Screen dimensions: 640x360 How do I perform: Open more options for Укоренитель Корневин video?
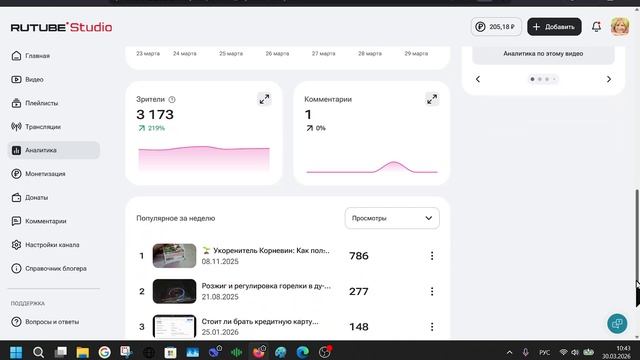[x=432, y=256]
